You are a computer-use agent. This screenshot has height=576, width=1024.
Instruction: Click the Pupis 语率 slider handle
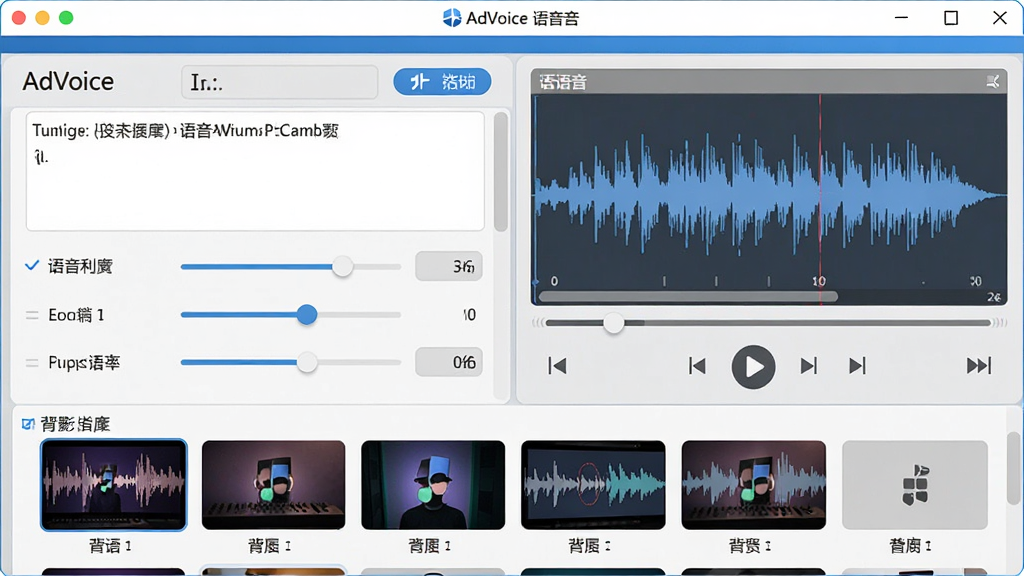306,362
